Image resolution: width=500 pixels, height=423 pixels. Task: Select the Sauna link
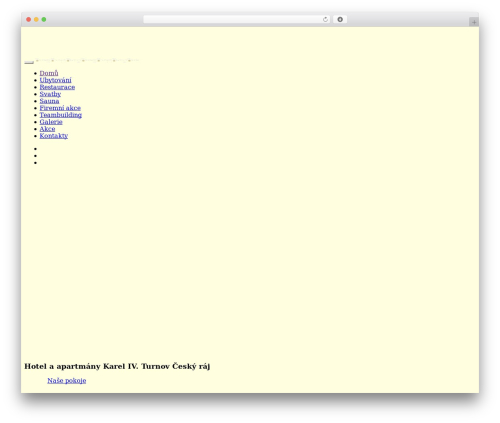pos(49,101)
